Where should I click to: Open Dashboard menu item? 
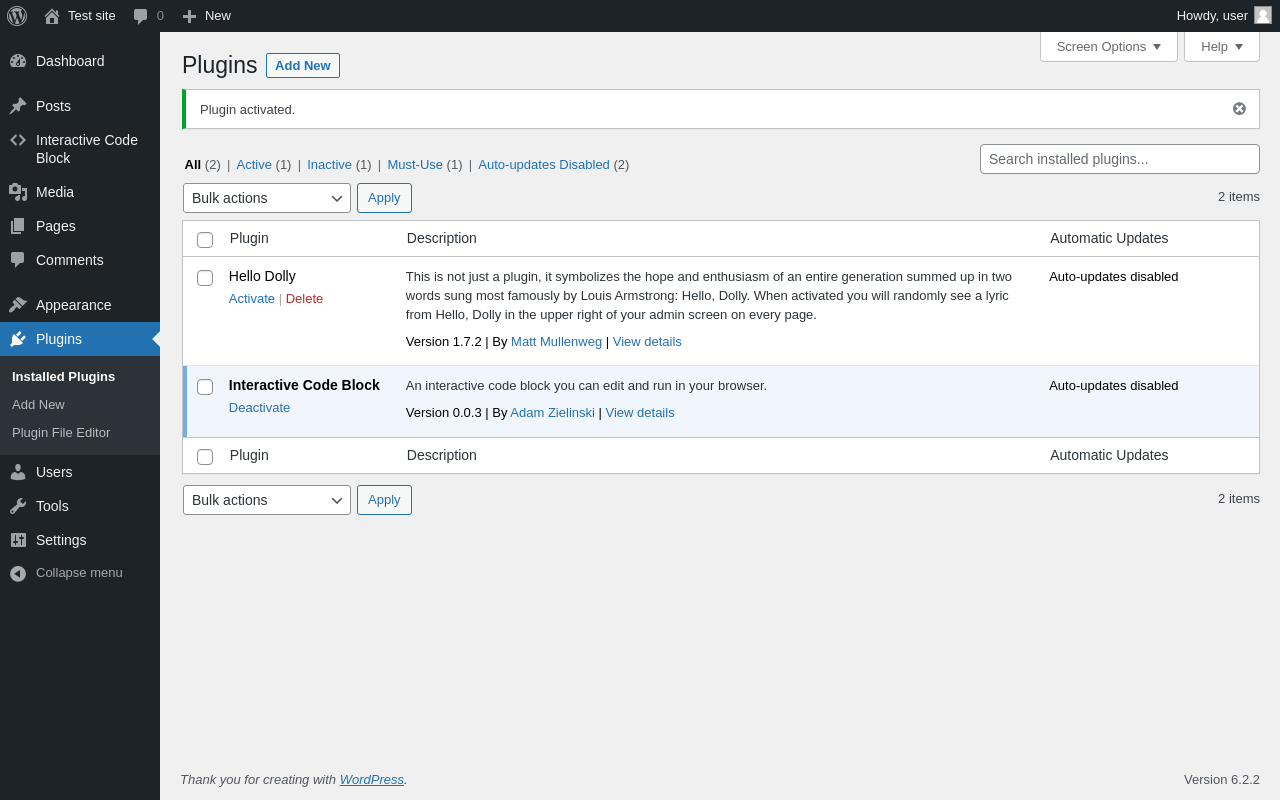tap(80, 61)
